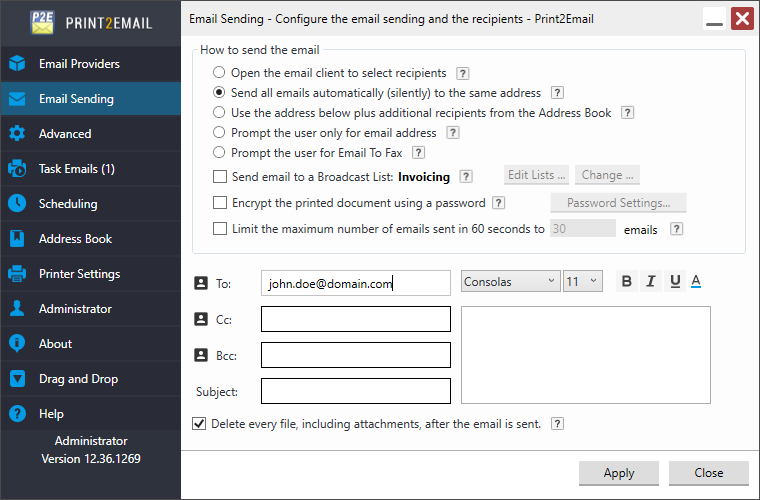Go to Printer Settings in sidebar

tap(79, 274)
